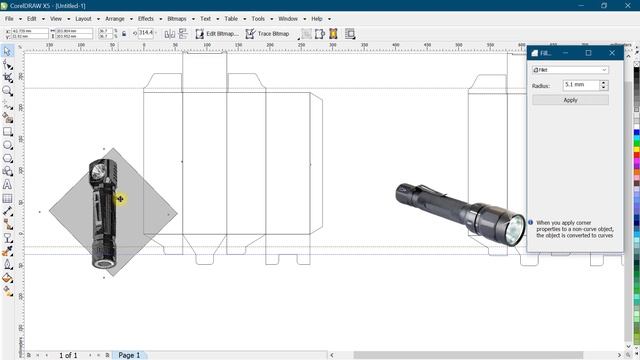Open the Effects menu
Screen dimensions: 640x360
coord(146,19)
